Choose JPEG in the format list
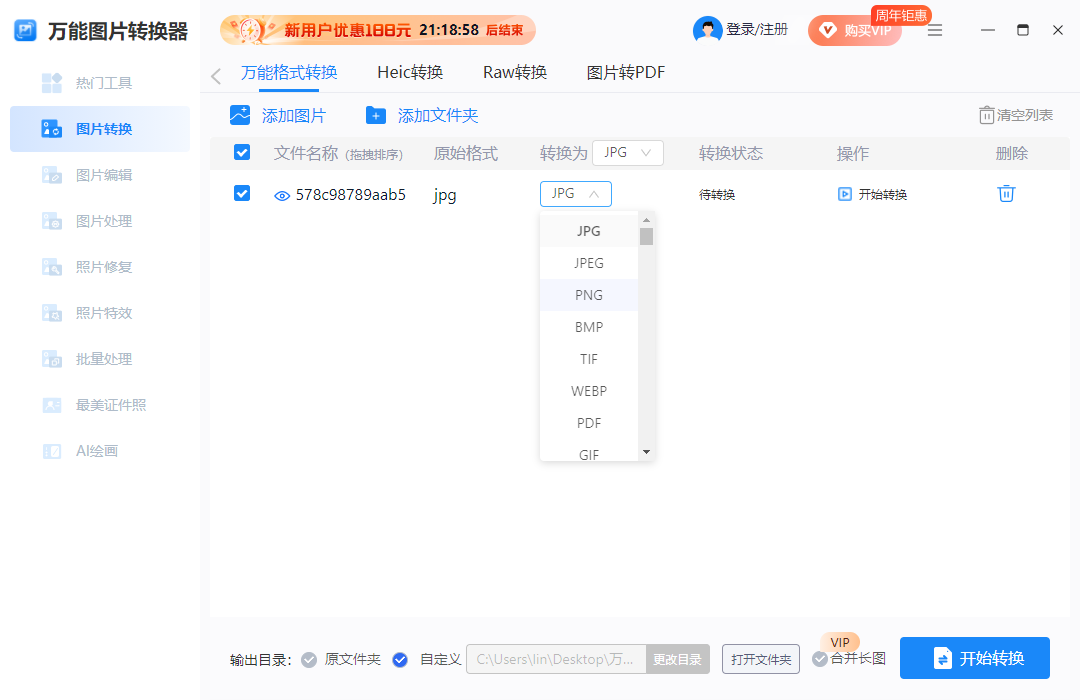 [x=589, y=263]
